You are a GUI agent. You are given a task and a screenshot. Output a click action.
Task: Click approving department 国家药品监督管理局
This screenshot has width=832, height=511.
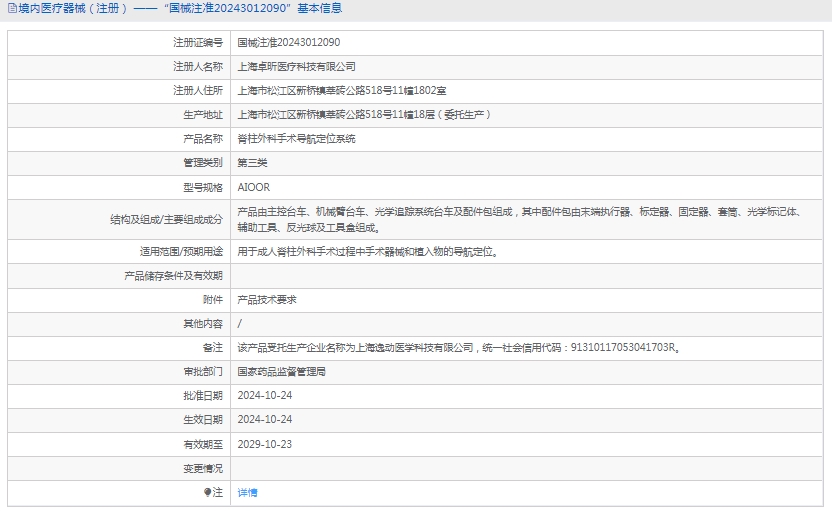point(281,372)
